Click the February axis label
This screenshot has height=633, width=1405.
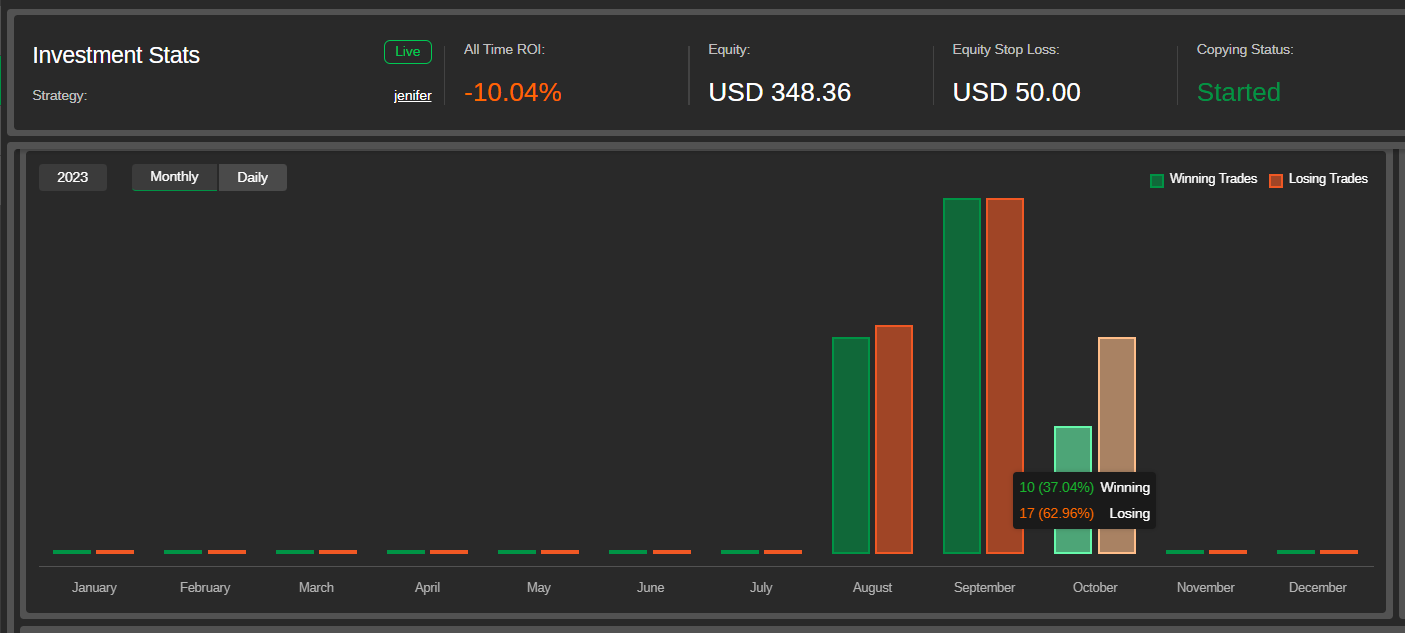[x=205, y=587]
